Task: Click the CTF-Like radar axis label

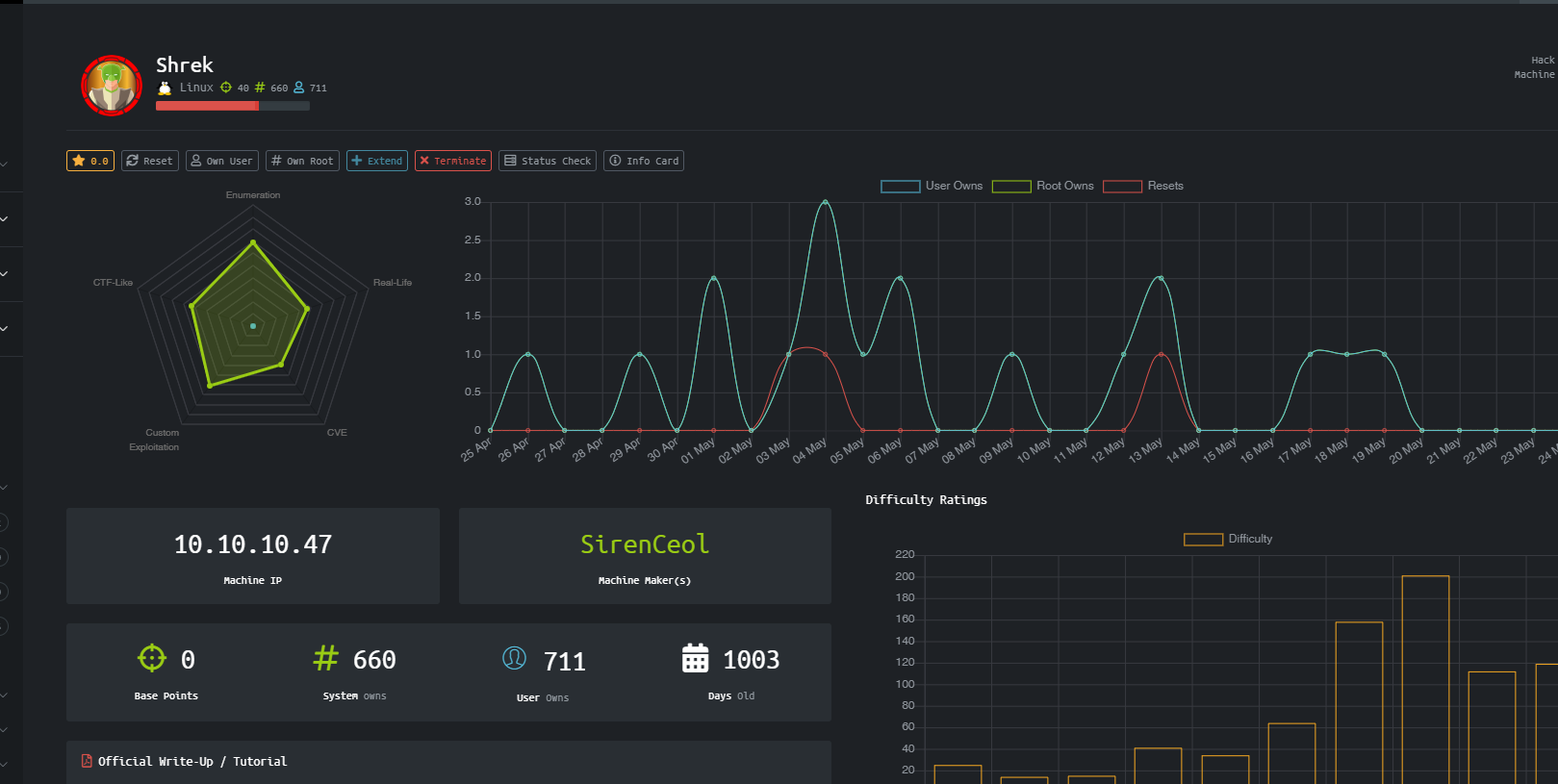Action: coord(113,283)
